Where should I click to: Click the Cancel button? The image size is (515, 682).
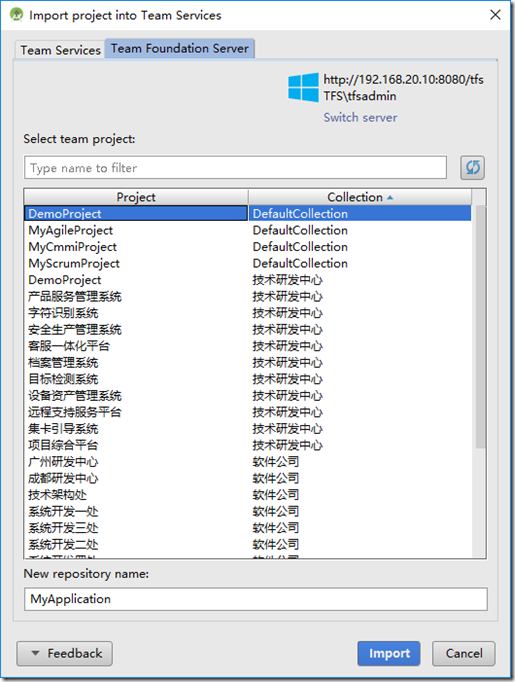point(464,653)
